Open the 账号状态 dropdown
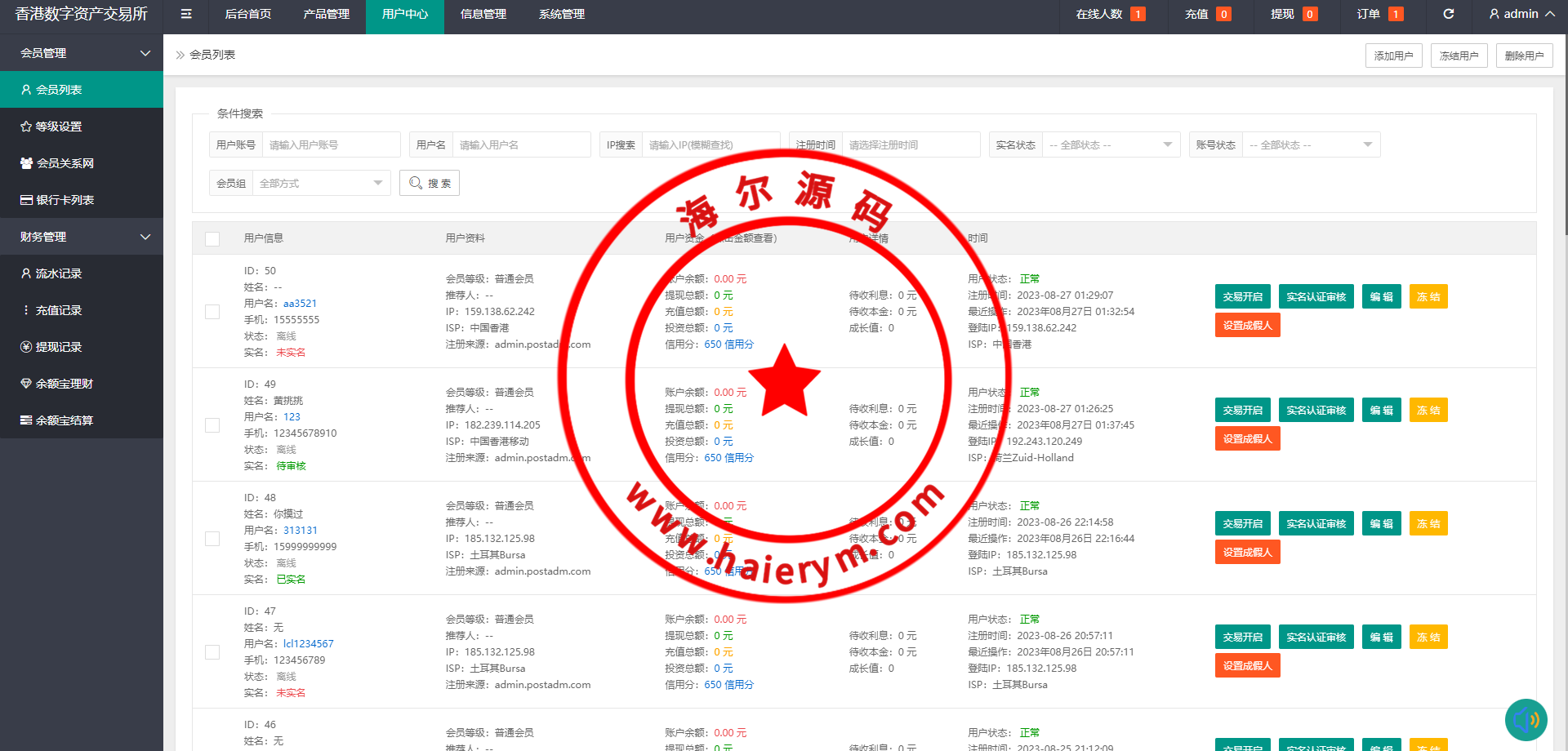This screenshot has width=1568, height=751. [1310, 144]
